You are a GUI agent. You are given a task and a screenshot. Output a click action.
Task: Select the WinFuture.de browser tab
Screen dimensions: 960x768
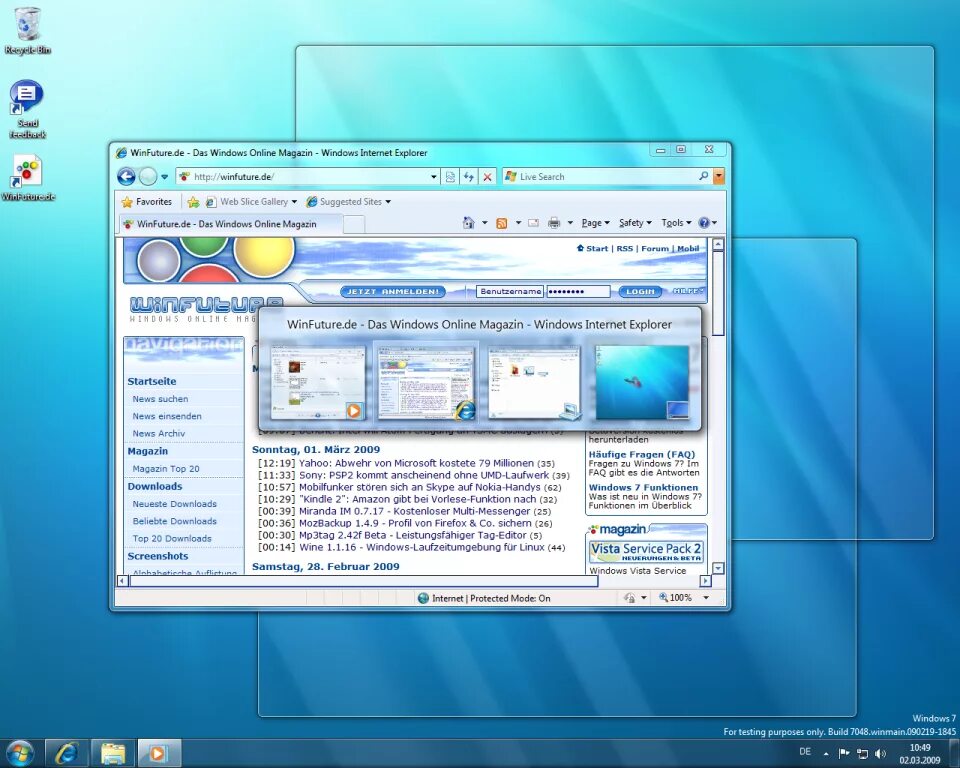pos(230,224)
